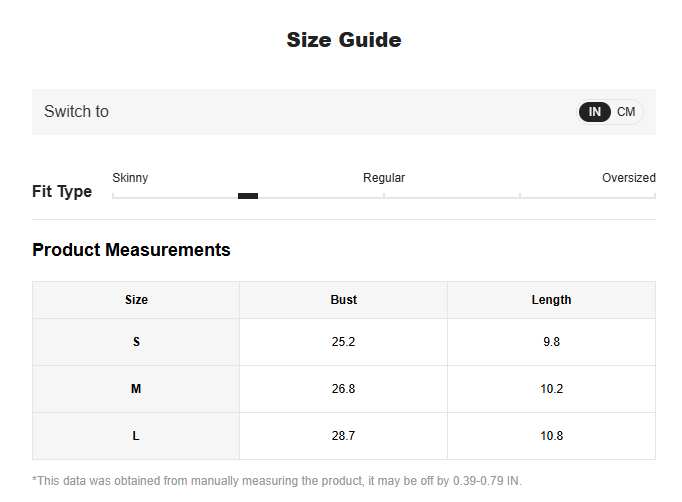Screen dimensions: 682x502
Task: Click the Skinny fit label
Action: point(130,177)
